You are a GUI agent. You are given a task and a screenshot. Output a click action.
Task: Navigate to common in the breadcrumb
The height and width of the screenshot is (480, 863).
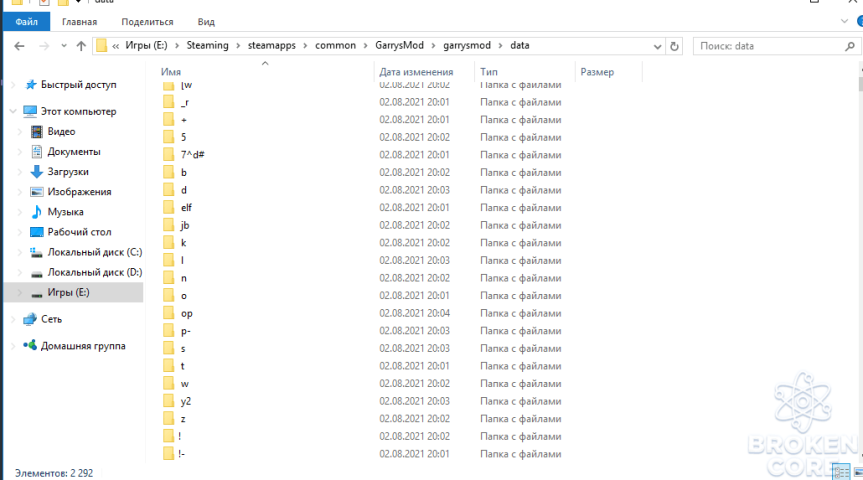(335, 45)
